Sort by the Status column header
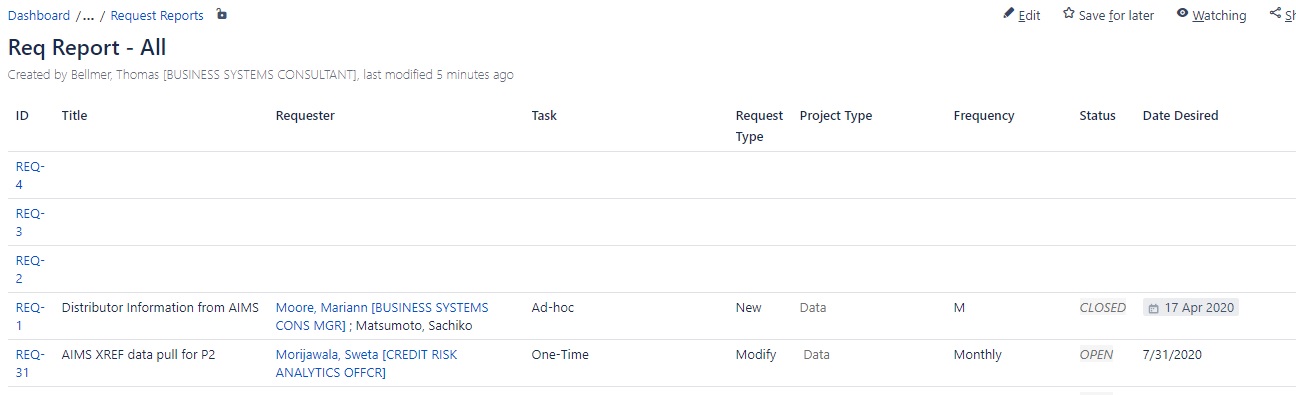The image size is (1296, 395). coord(1097,115)
